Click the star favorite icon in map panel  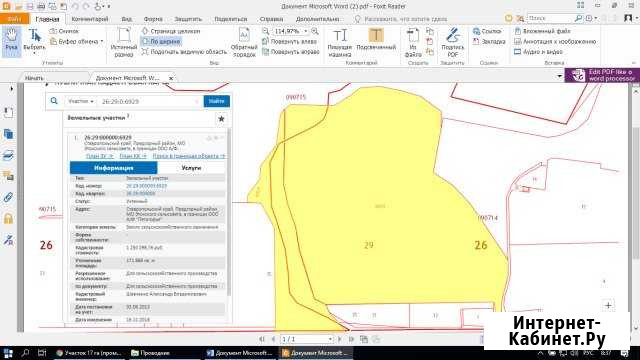pos(221,119)
